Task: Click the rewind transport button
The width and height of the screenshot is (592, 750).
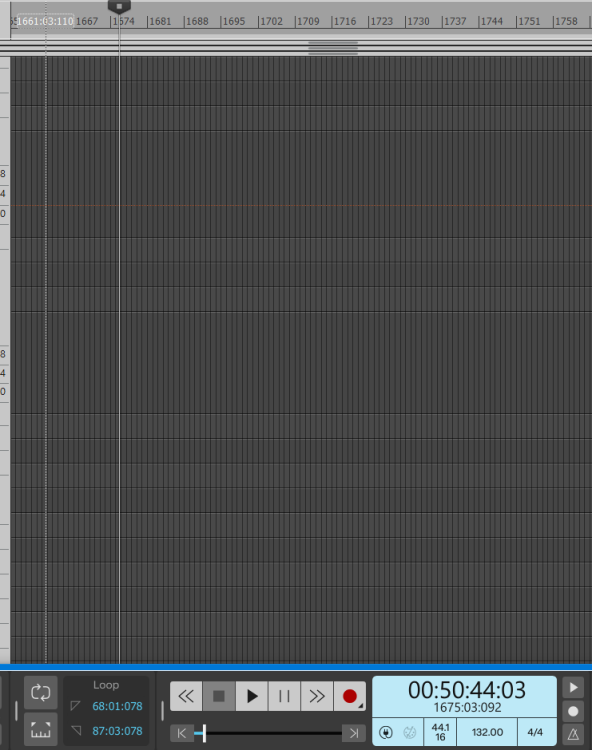Action: 186,696
